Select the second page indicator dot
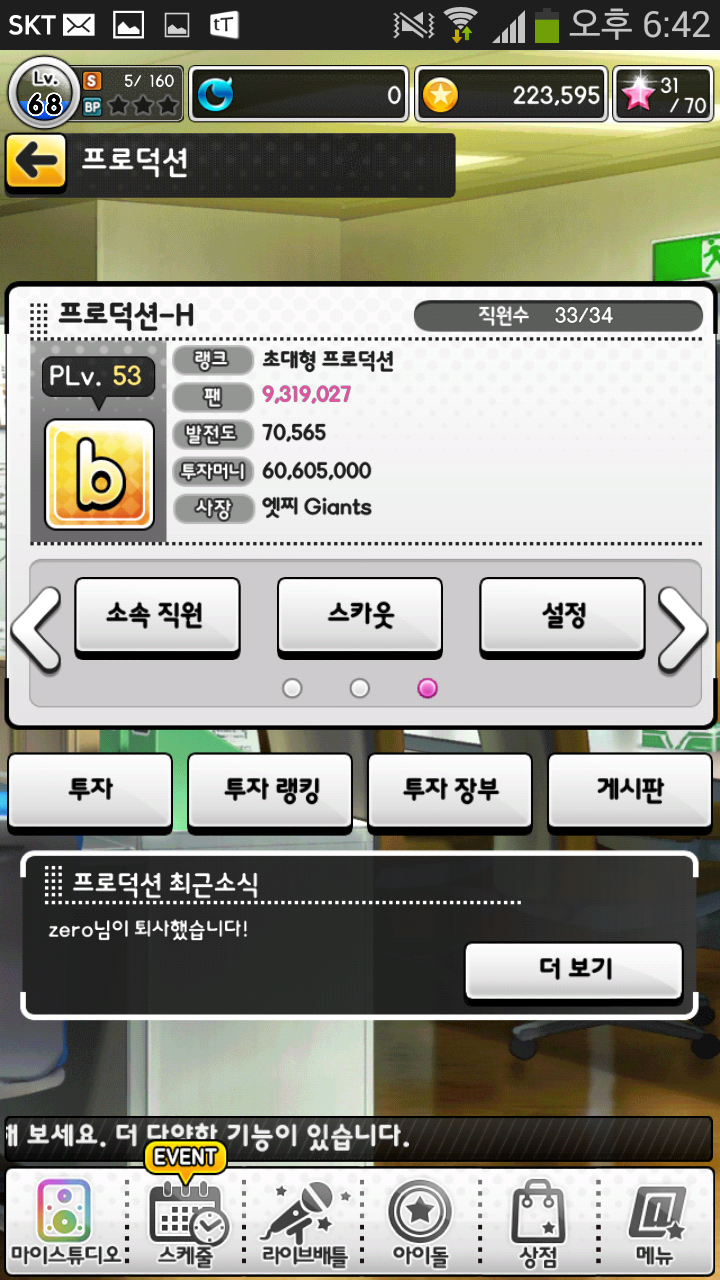The image size is (720, 1280). click(360, 688)
